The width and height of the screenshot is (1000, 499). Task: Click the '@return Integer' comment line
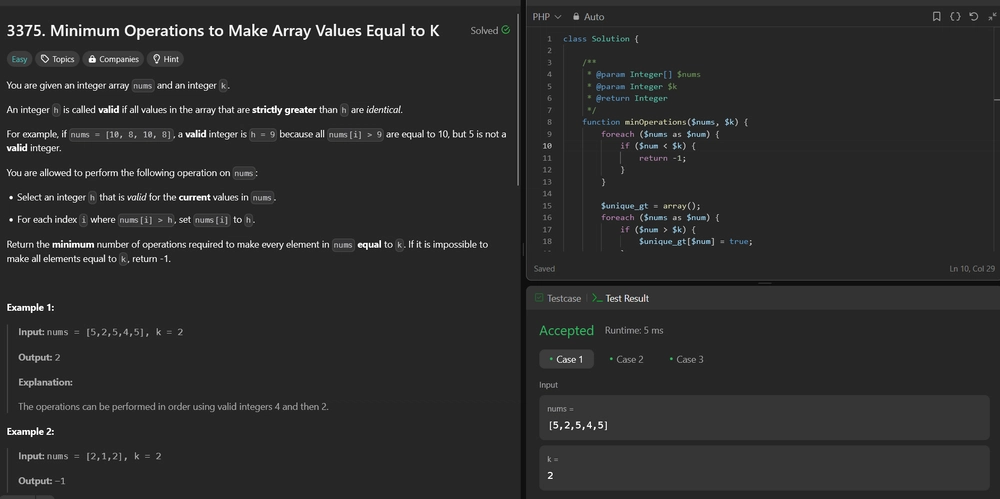[628, 98]
